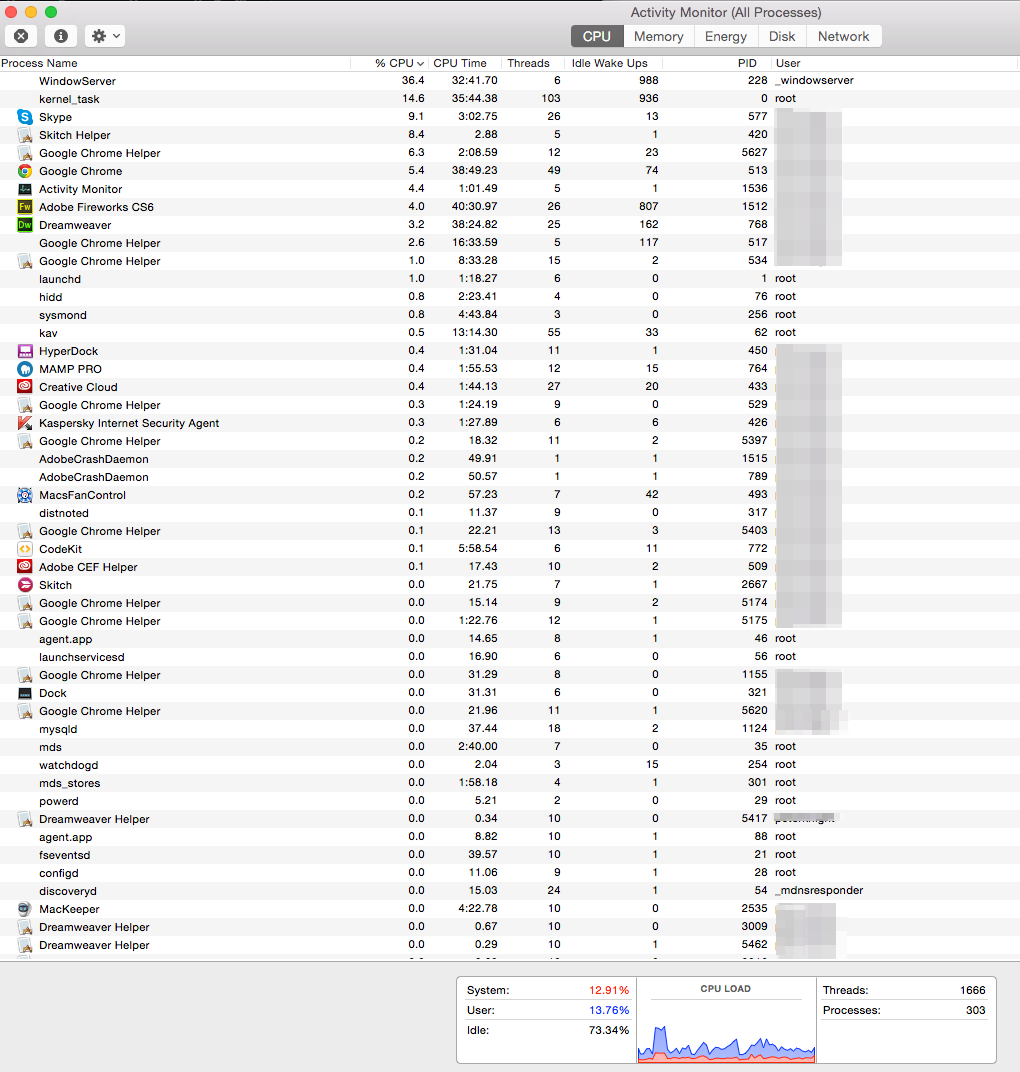Click the Creative Cloud icon
The image size is (1020, 1072).
[x=25, y=386]
